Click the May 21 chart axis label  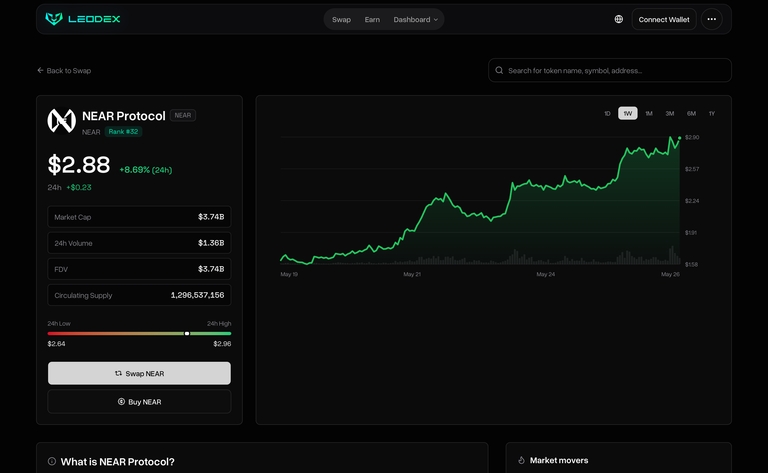[412, 274]
